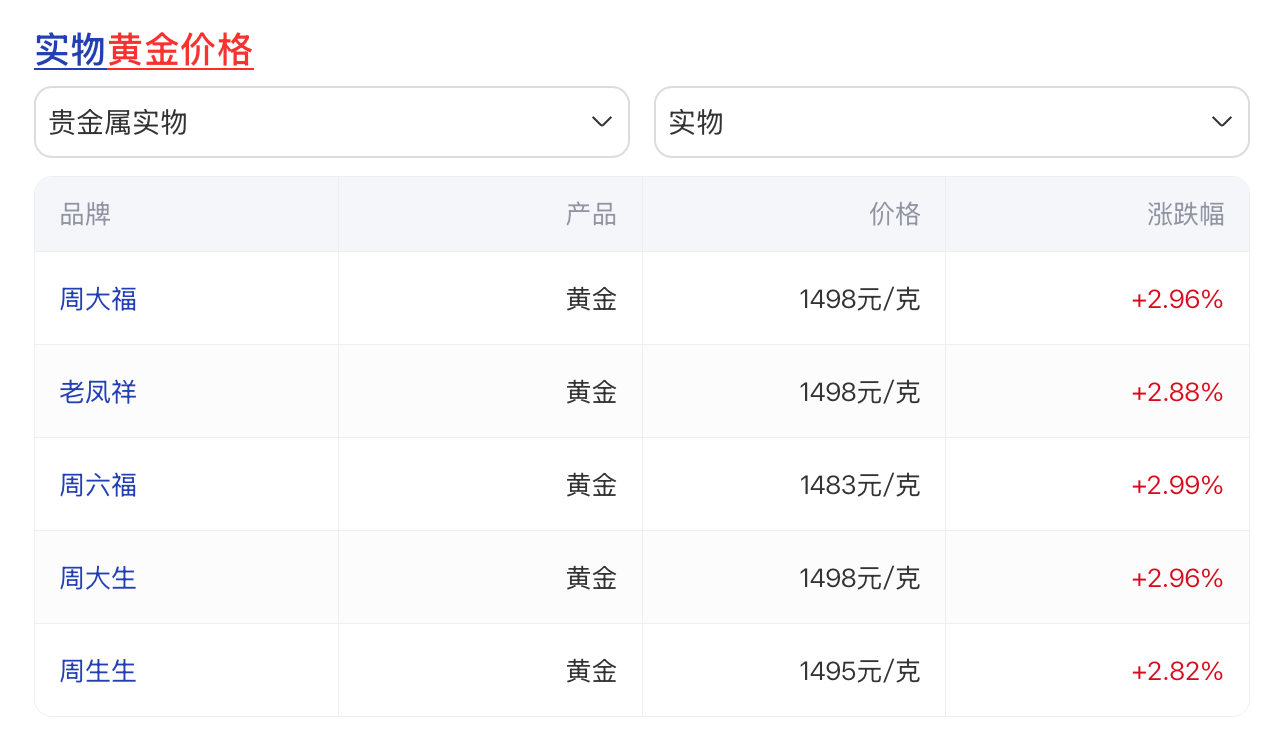Open the 周六福 brand page
This screenshot has height=740, width=1288.
tap(97, 484)
